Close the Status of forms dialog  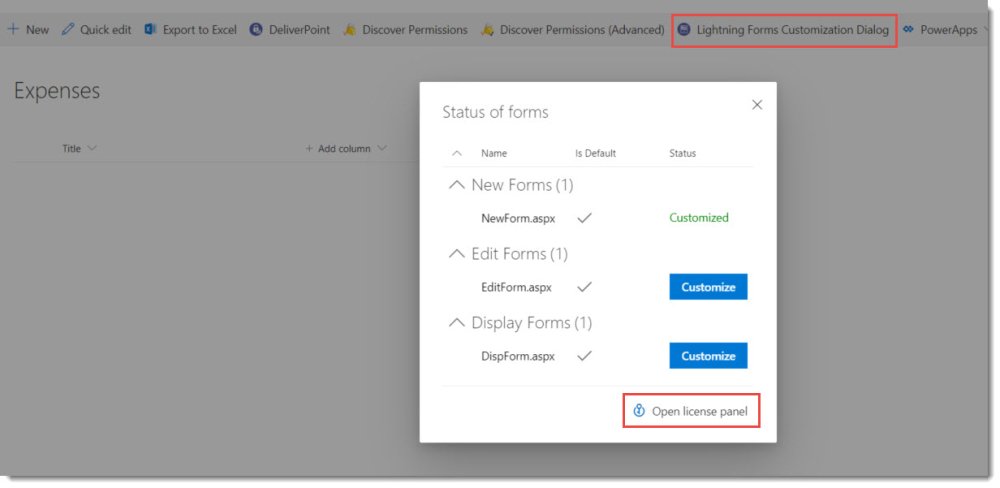click(757, 105)
